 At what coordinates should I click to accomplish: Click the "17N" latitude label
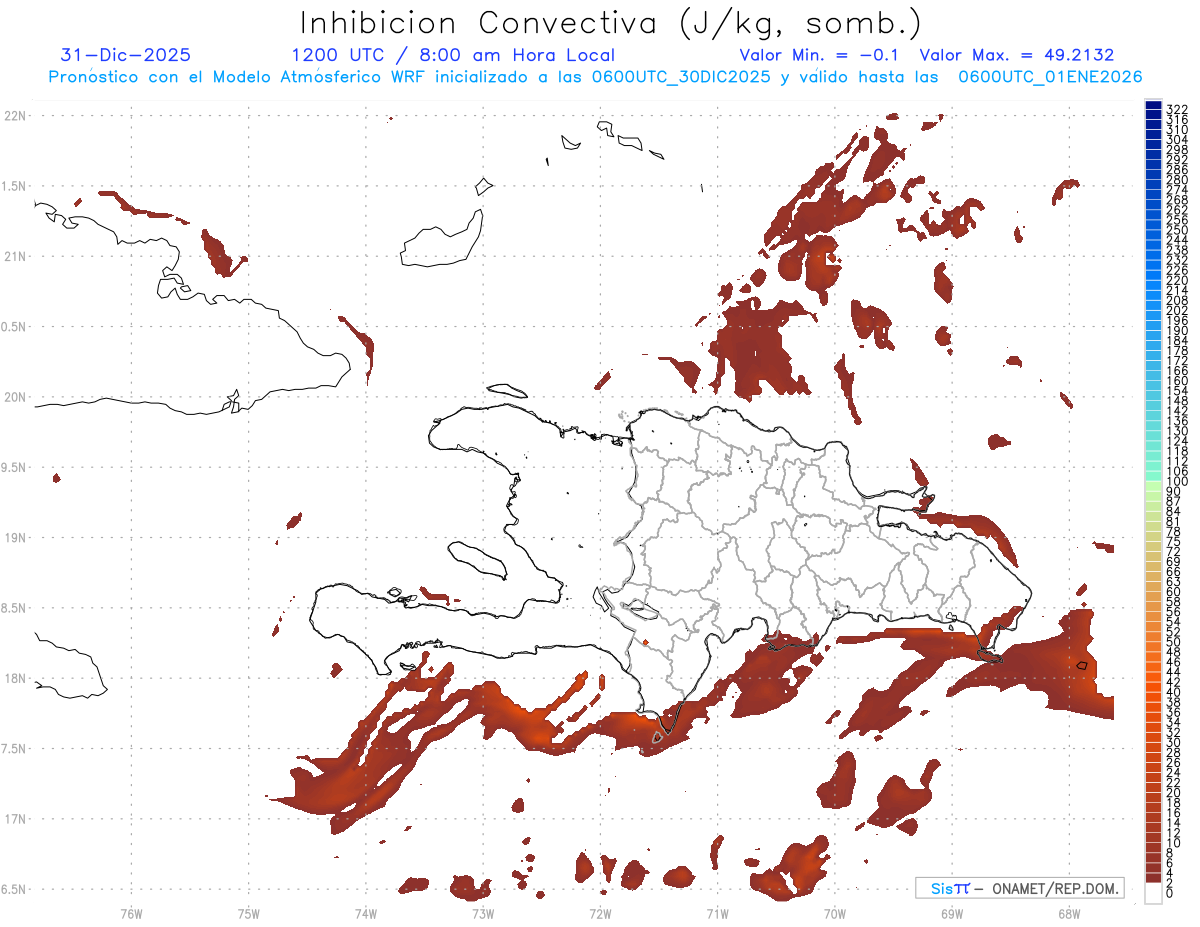tap(14, 819)
